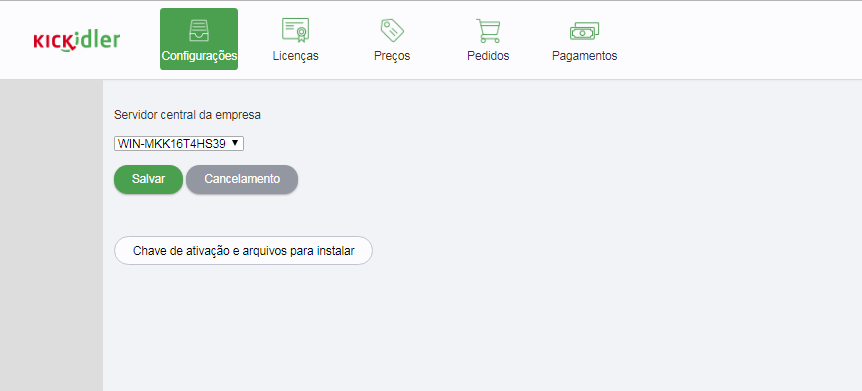Save settings with the Salvar button
Viewport: 862px width, 391px height.
148,179
